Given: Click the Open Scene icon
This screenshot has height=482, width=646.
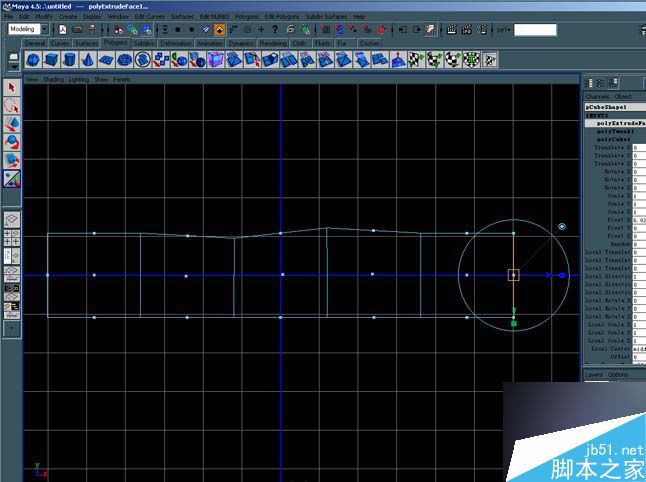Looking at the screenshot, I should click(77, 29).
